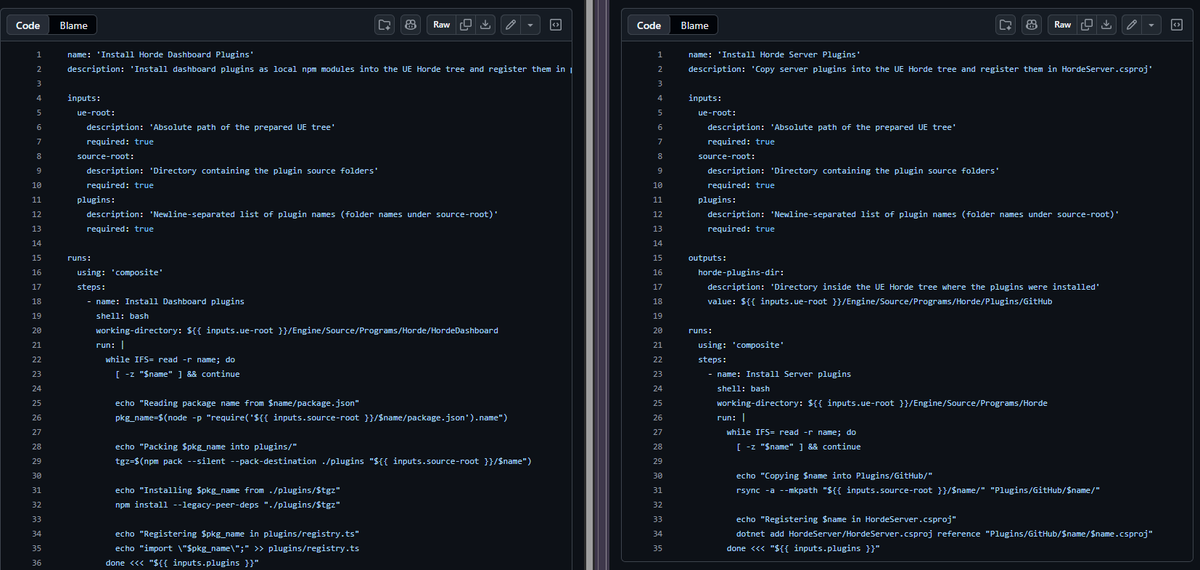
Task: View Raw version of Server Plugins file
Action: pyautogui.click(x=1063, y=24)
